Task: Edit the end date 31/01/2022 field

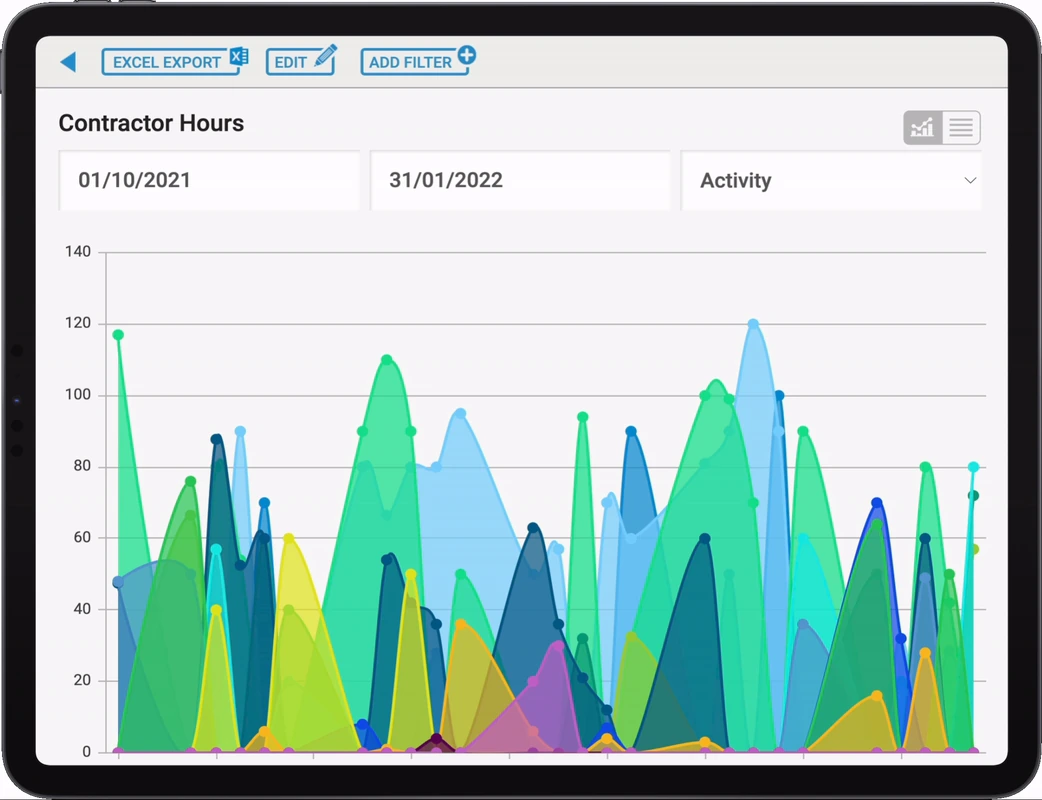Action: coord(520,180)
